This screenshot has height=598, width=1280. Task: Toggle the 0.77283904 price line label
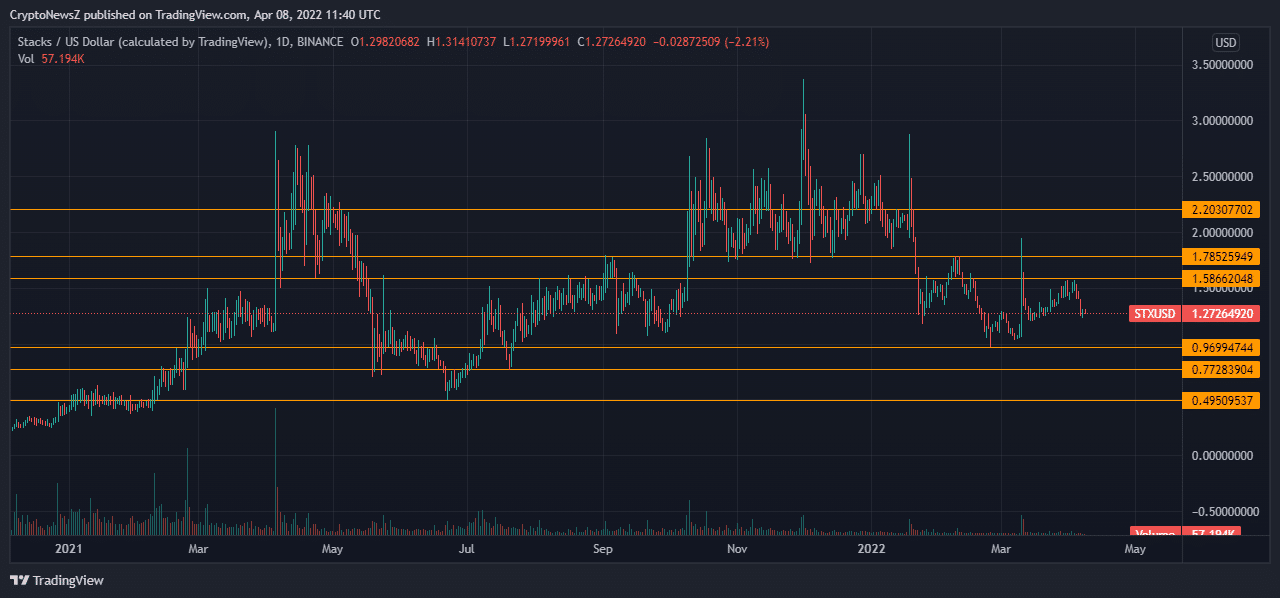[1220, 369]
